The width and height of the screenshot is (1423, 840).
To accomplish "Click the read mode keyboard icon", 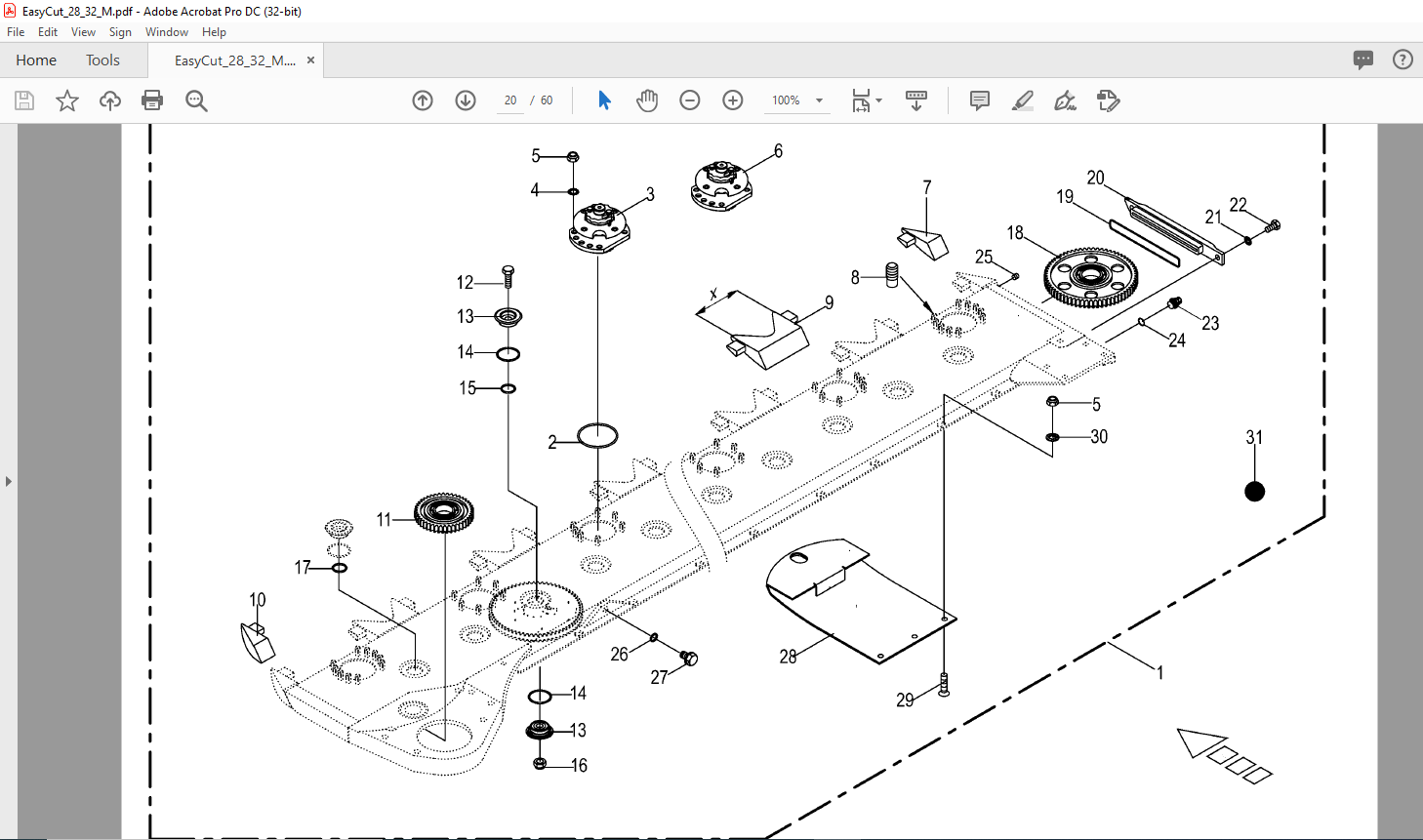I will [x=916, y=100].
